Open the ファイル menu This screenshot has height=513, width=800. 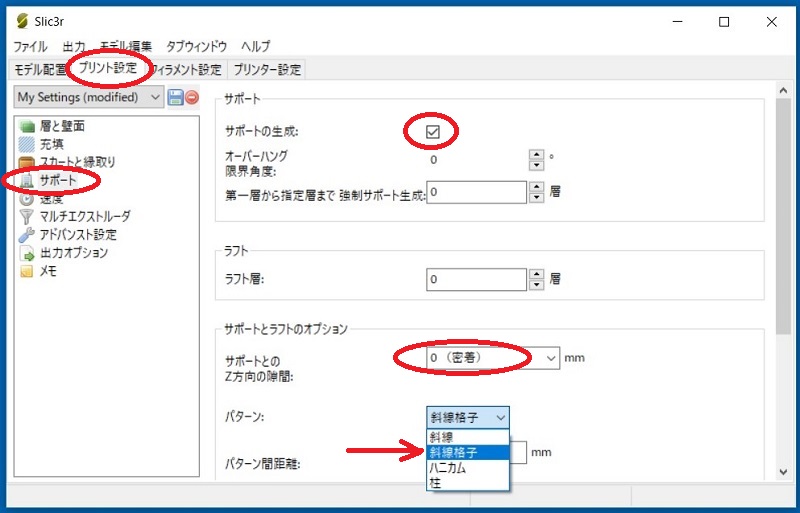(x=30, y=46)
